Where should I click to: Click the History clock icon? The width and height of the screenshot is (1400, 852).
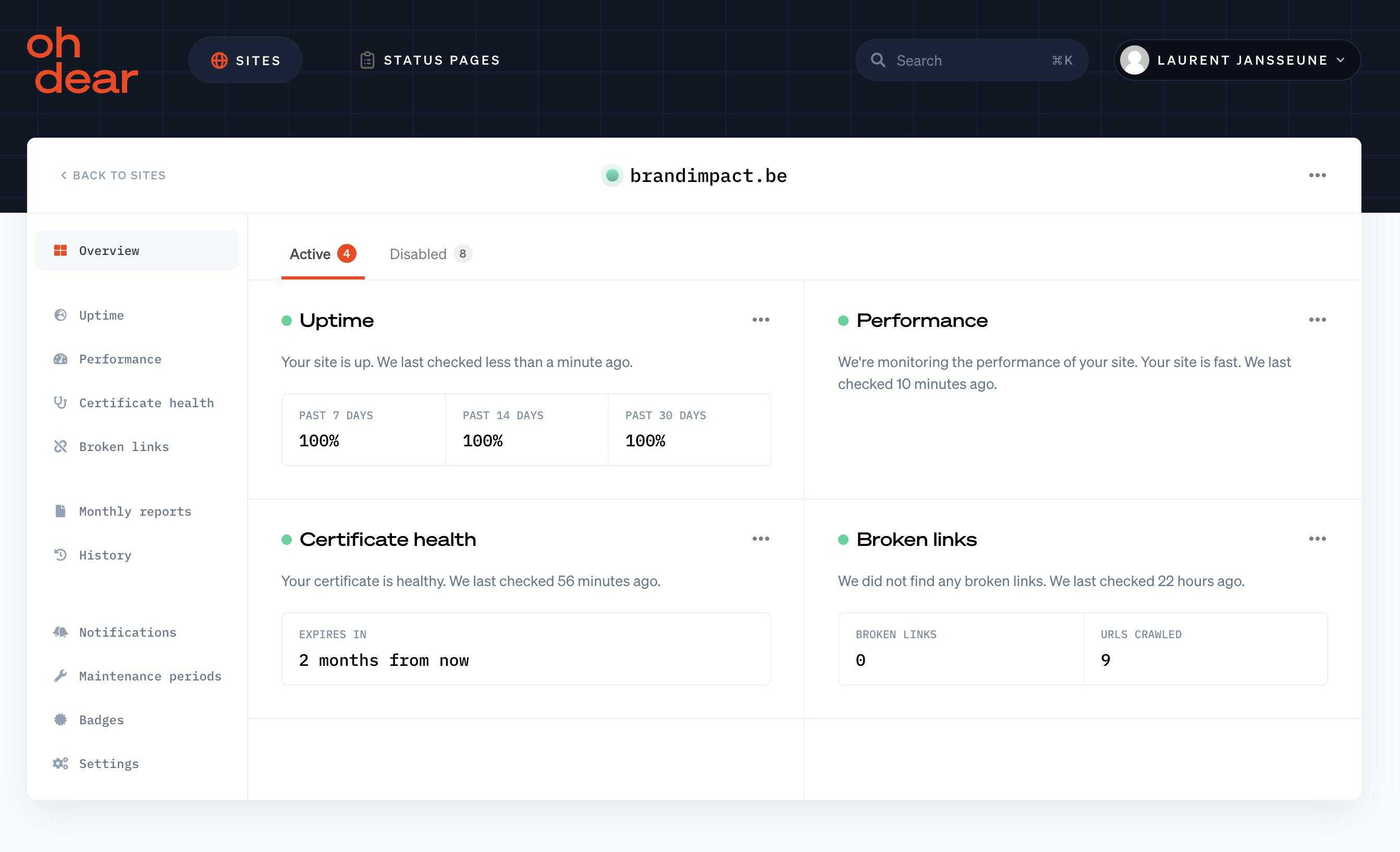coord(60,555)
